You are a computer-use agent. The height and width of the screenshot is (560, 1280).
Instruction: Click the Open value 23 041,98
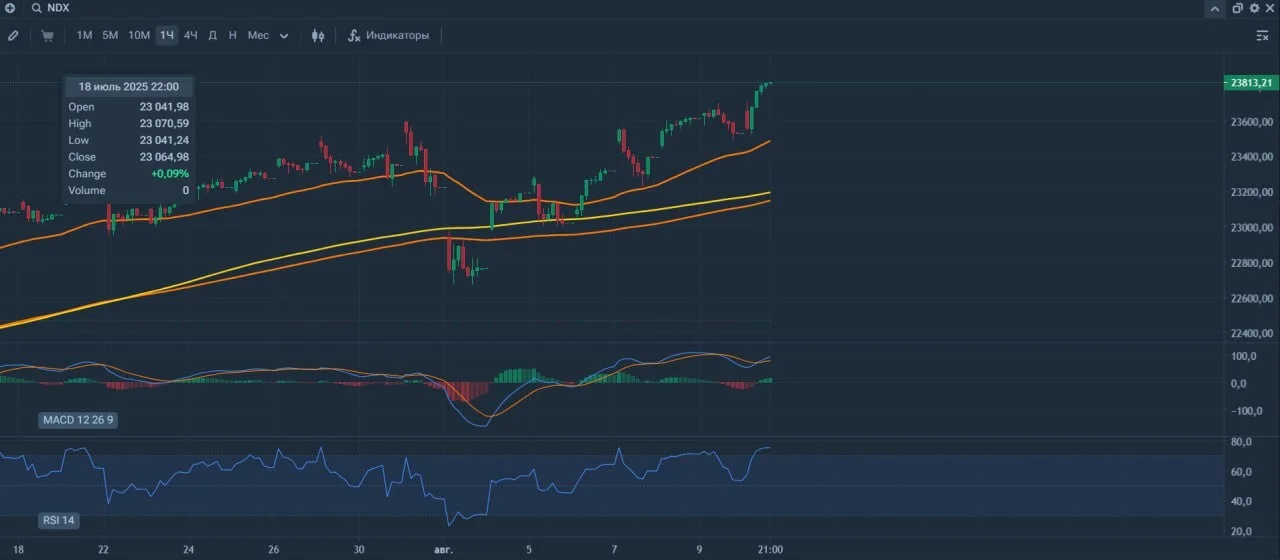(x=164, y=107)
